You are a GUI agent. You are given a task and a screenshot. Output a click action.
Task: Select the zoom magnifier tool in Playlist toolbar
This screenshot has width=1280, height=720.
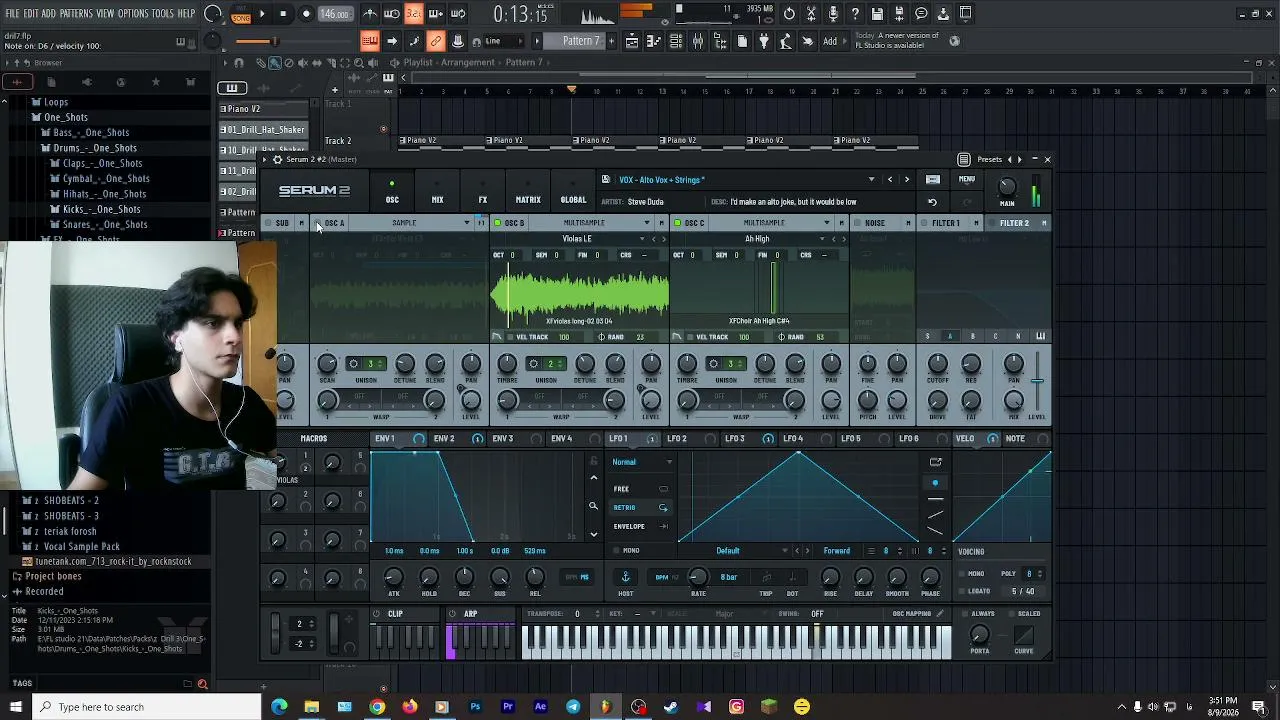point(359,63)
